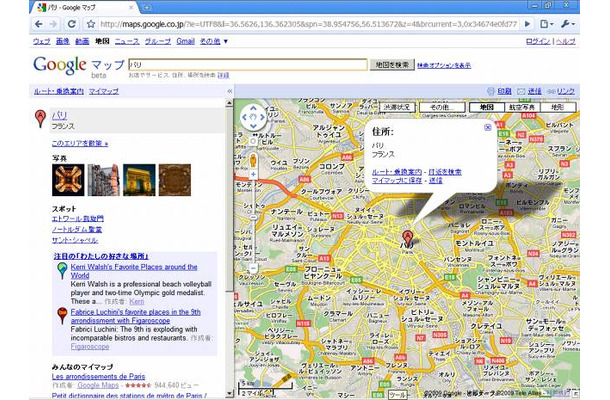
Task: Click the map pan left arrow
Action: click(x=245, y=117)
